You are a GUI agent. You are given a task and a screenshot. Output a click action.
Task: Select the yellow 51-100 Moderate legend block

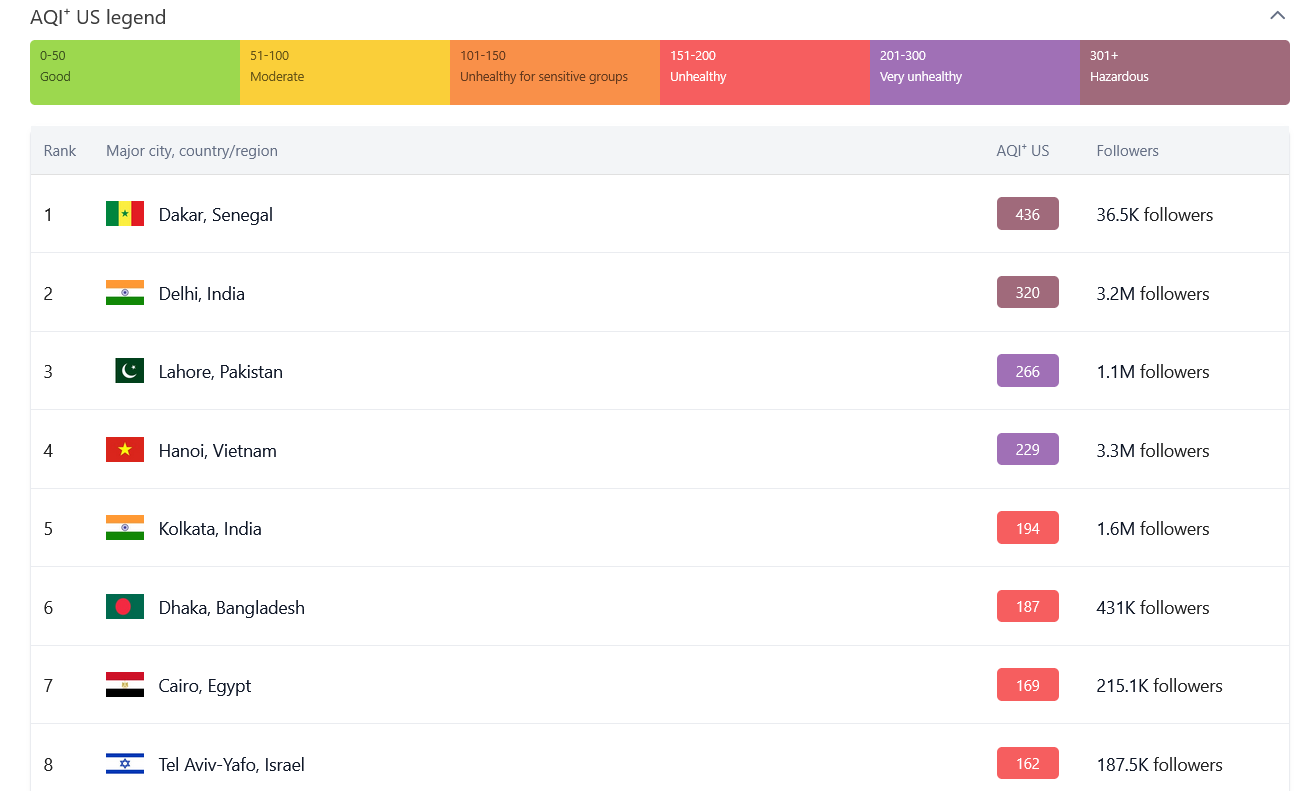coord(345,72)
